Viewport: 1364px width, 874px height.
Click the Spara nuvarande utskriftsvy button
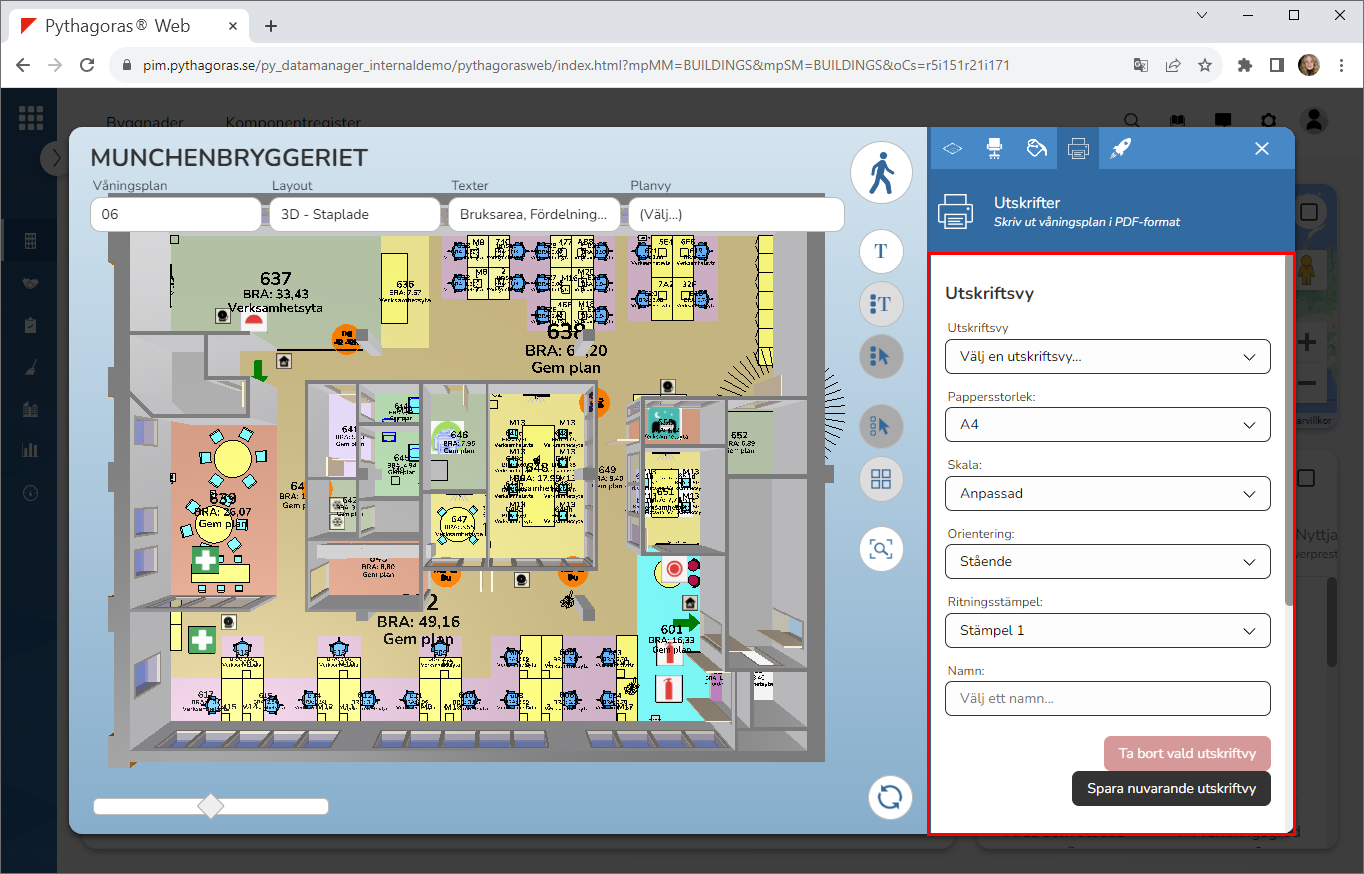pyautogui.click(x=1171, y=788)
